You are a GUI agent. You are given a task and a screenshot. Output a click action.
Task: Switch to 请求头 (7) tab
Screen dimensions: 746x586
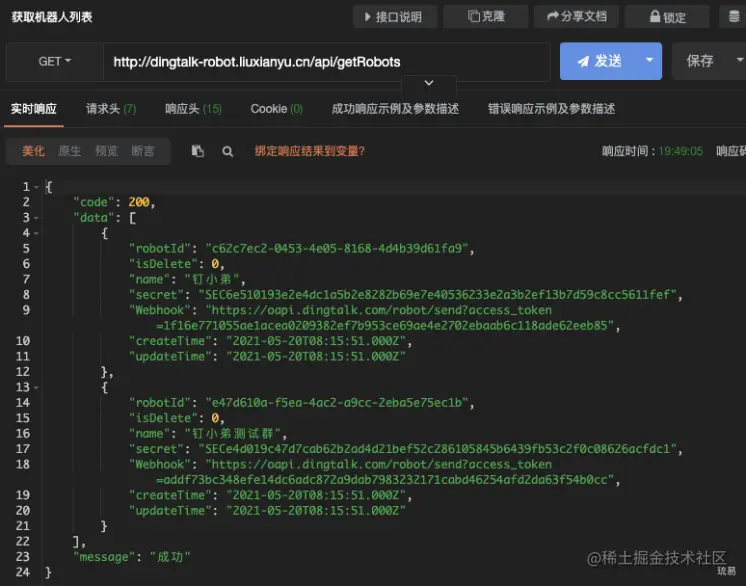(111, 109)
